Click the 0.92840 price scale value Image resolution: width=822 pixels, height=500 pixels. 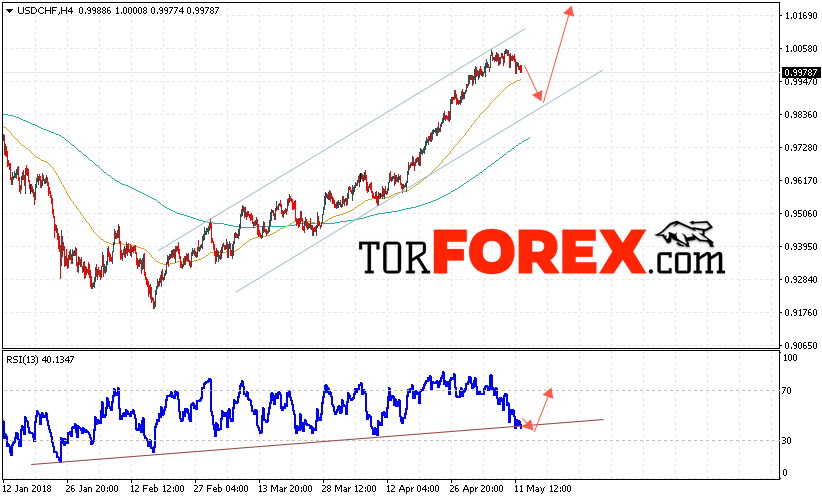(801, 280)
